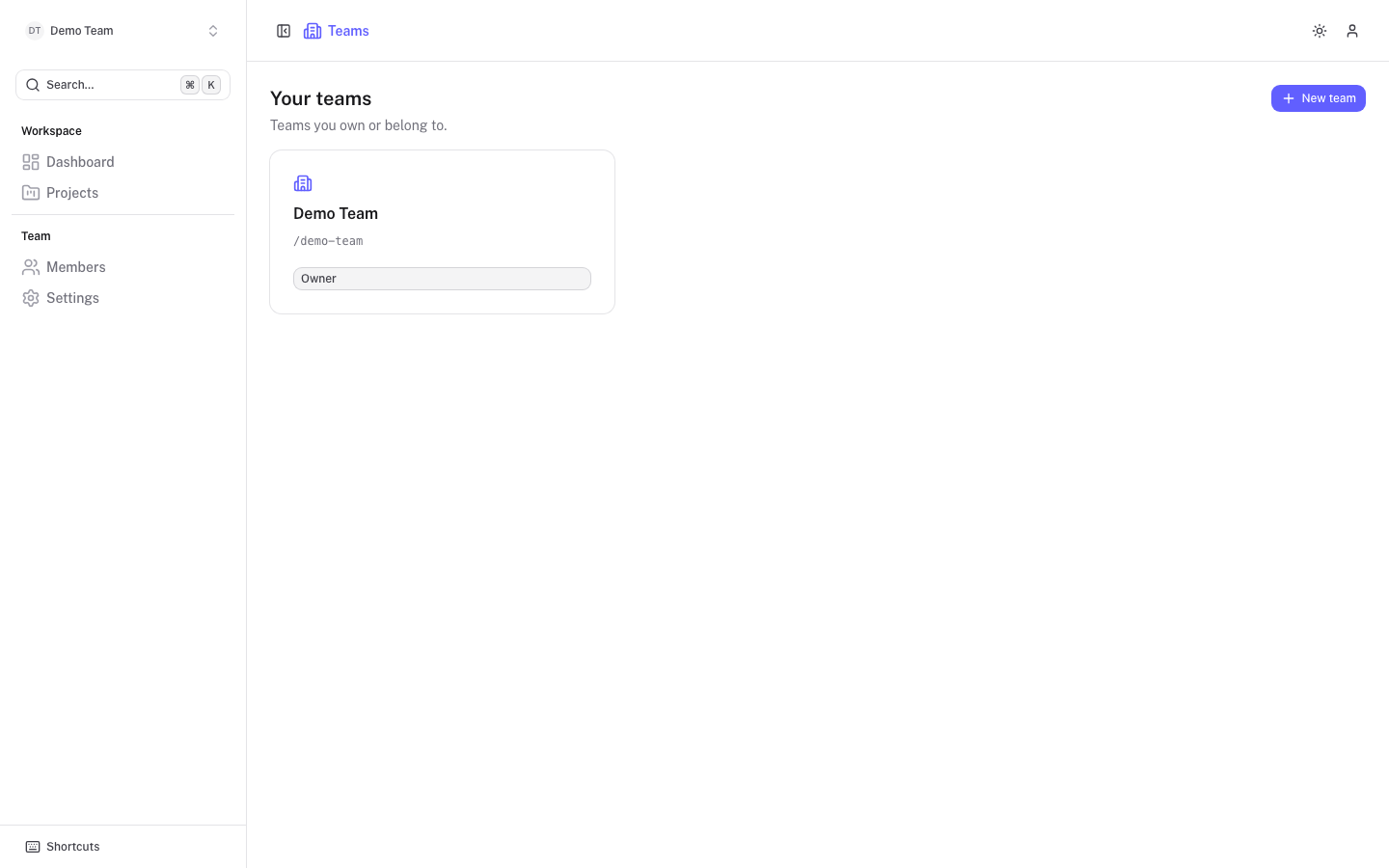Switch theme with the sun icon
Image resolution: width=1389 pixels, height=868 pixels.
1320,31
